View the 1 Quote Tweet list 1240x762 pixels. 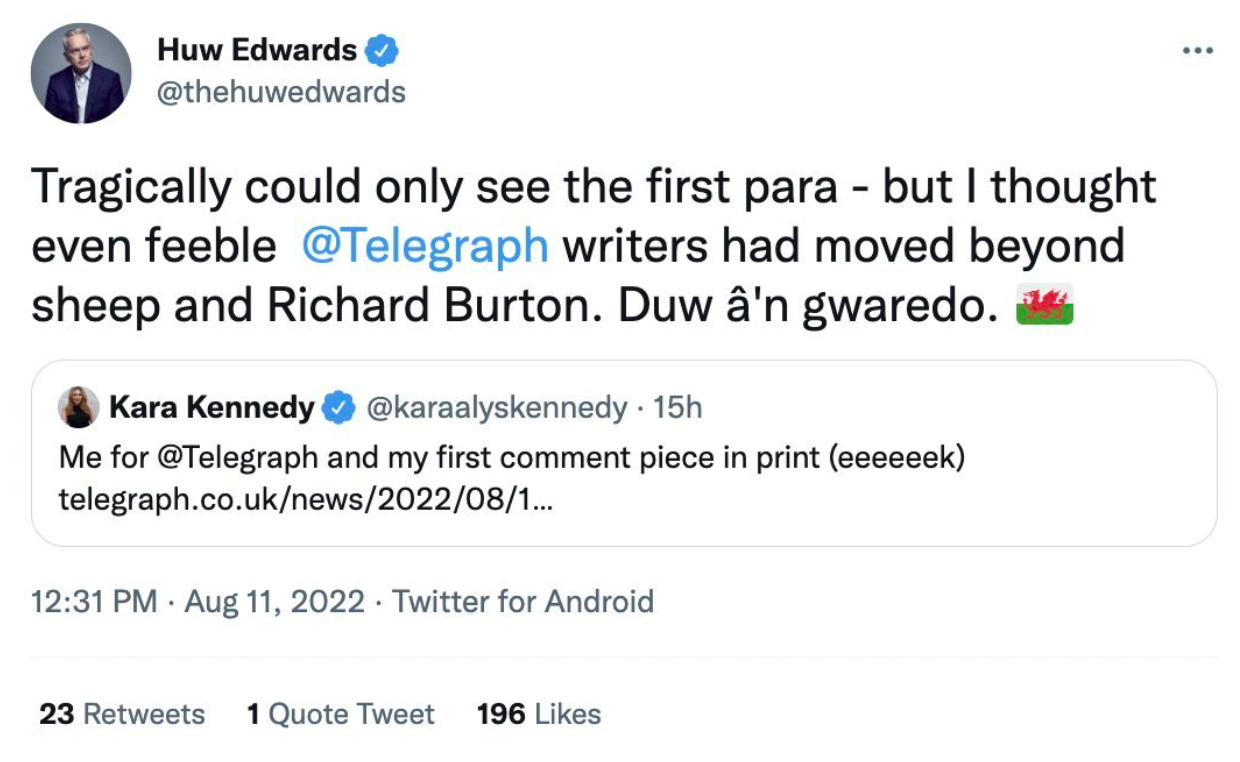click(340, 714)
